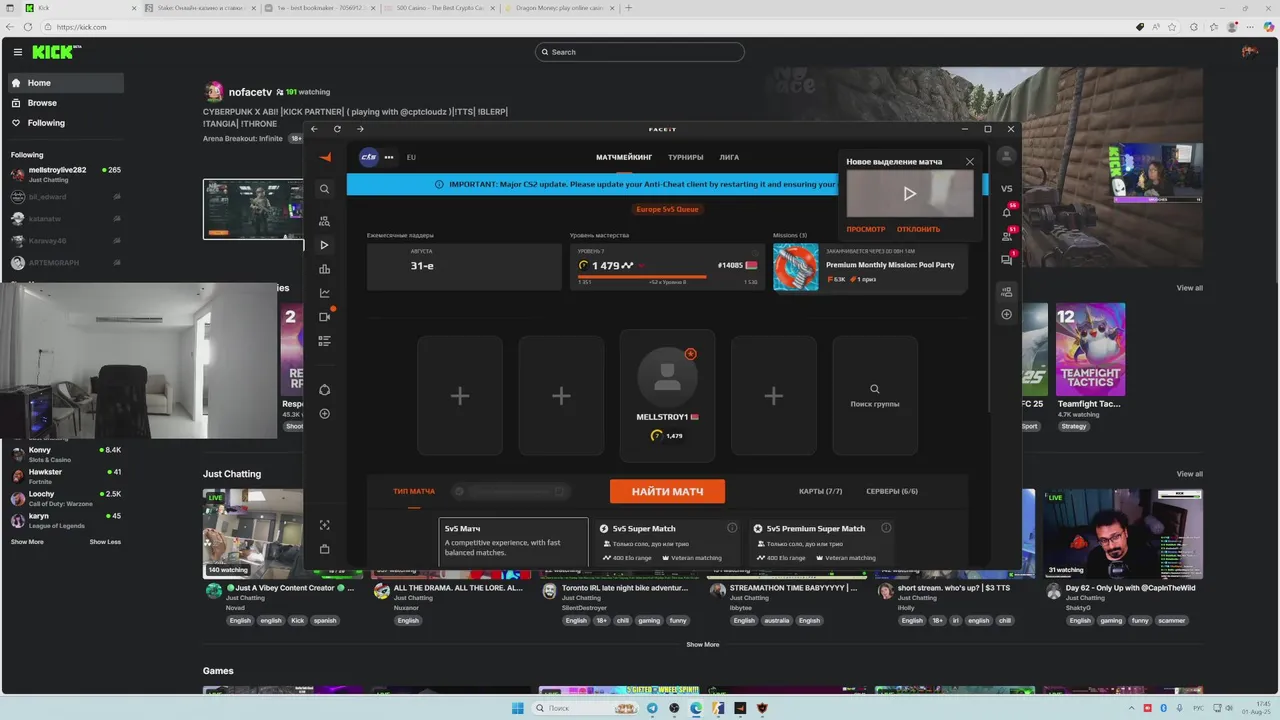This screenshot has width=1280, height=720.
Task: Click the Elo 1 479 skill level card
Action: click(667, 267)
